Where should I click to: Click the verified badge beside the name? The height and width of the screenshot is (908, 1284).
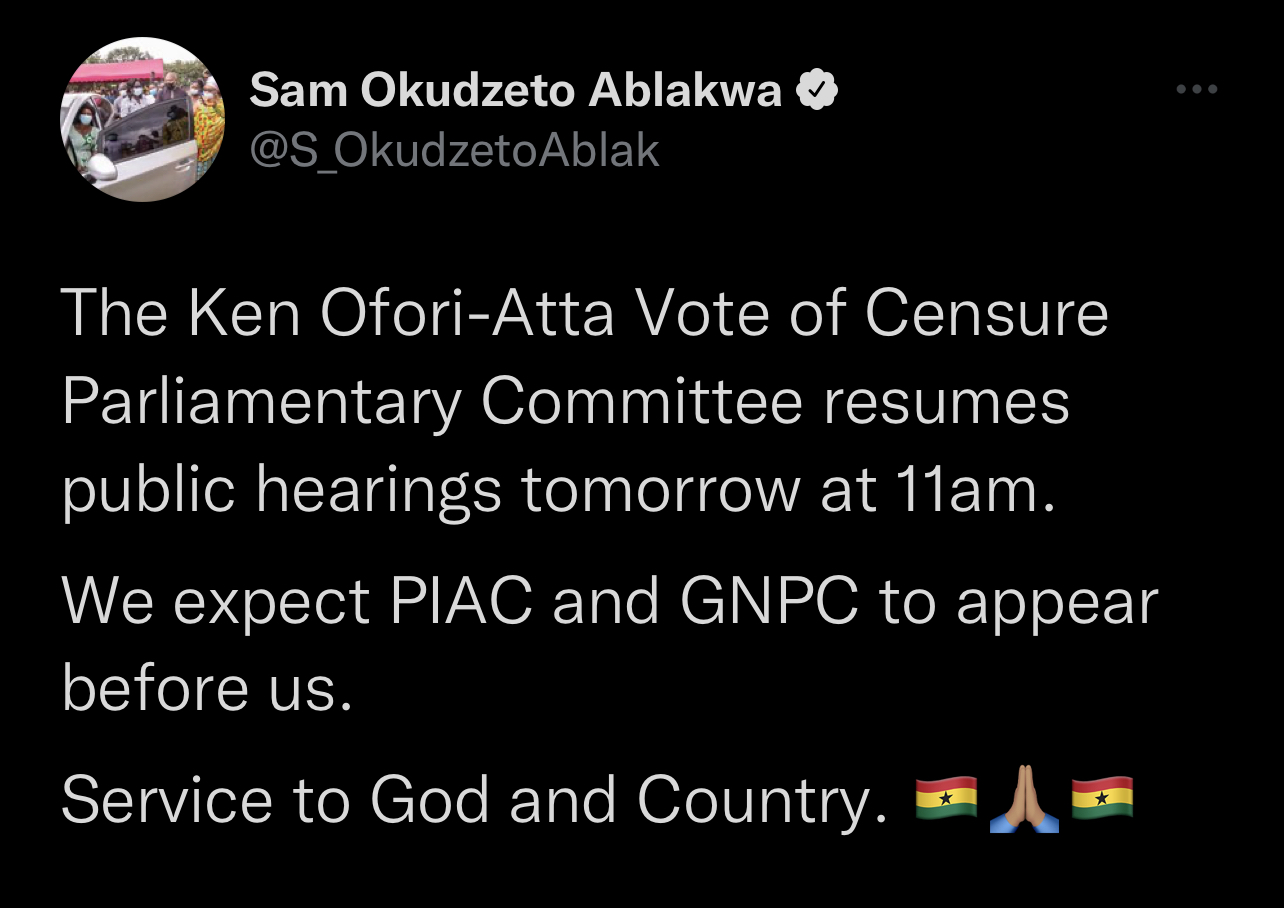tap(816, 91)
